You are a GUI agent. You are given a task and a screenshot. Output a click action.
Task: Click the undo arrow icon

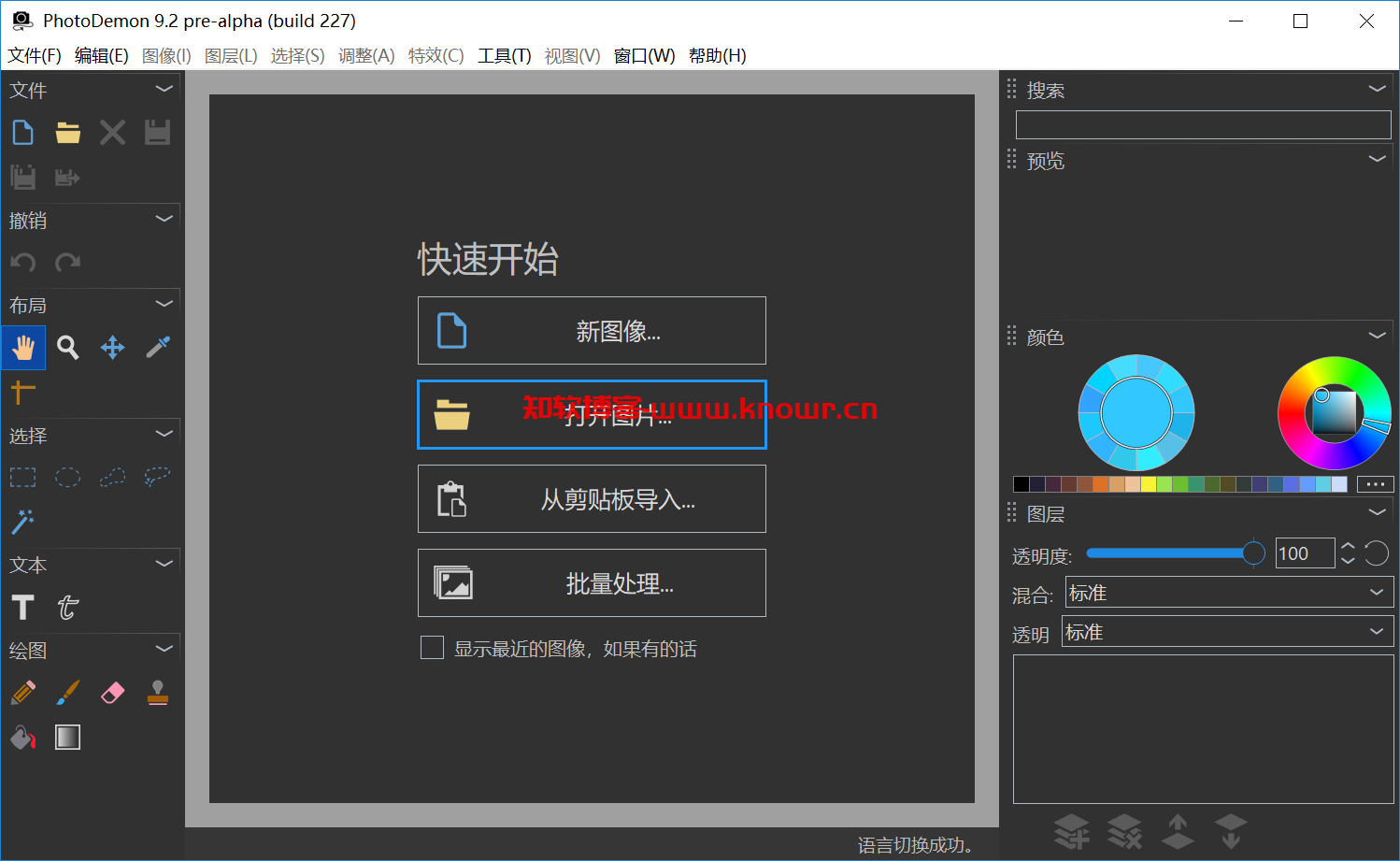point(23,263)
